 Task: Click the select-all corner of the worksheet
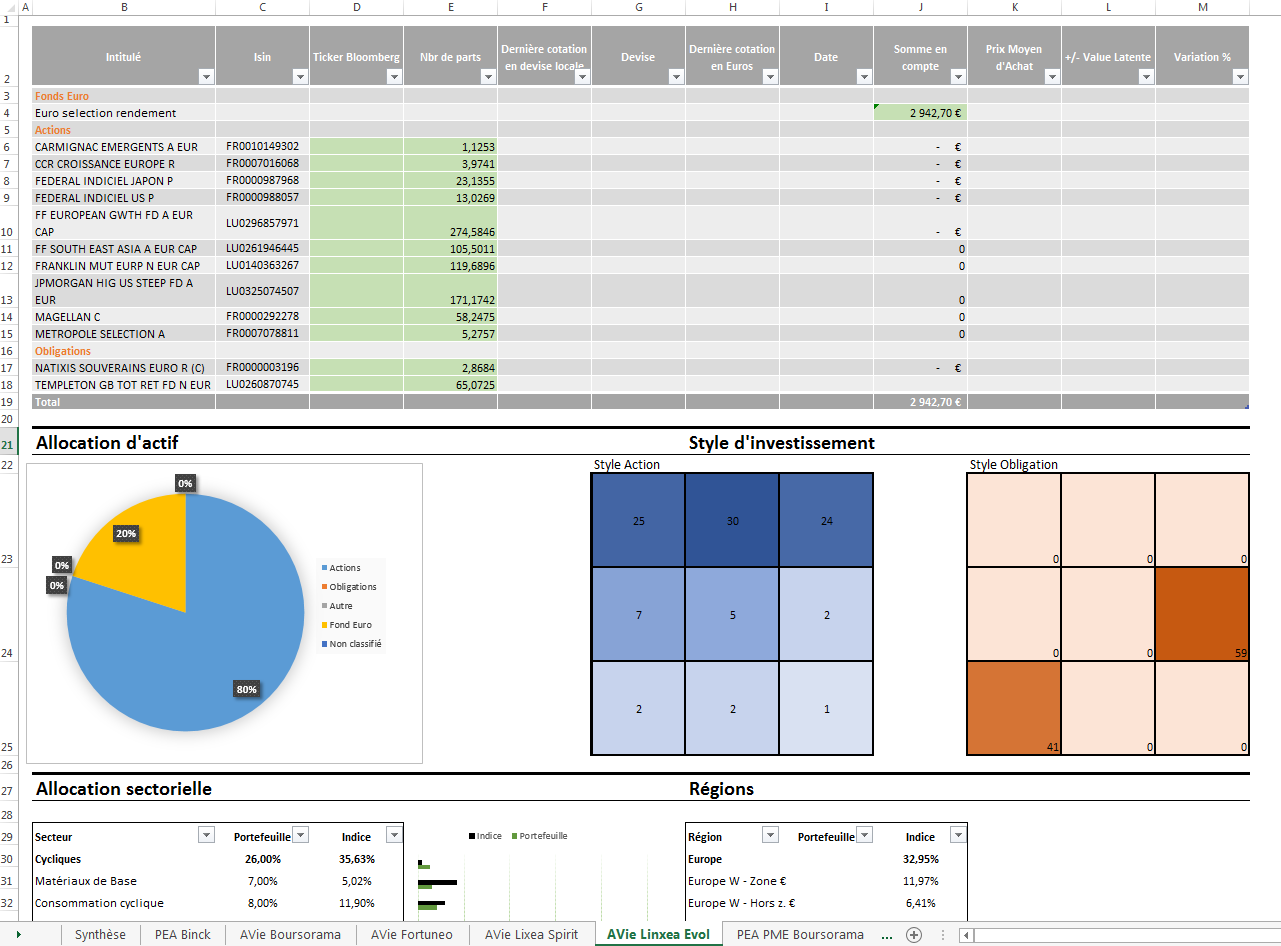tap(10, 7)
